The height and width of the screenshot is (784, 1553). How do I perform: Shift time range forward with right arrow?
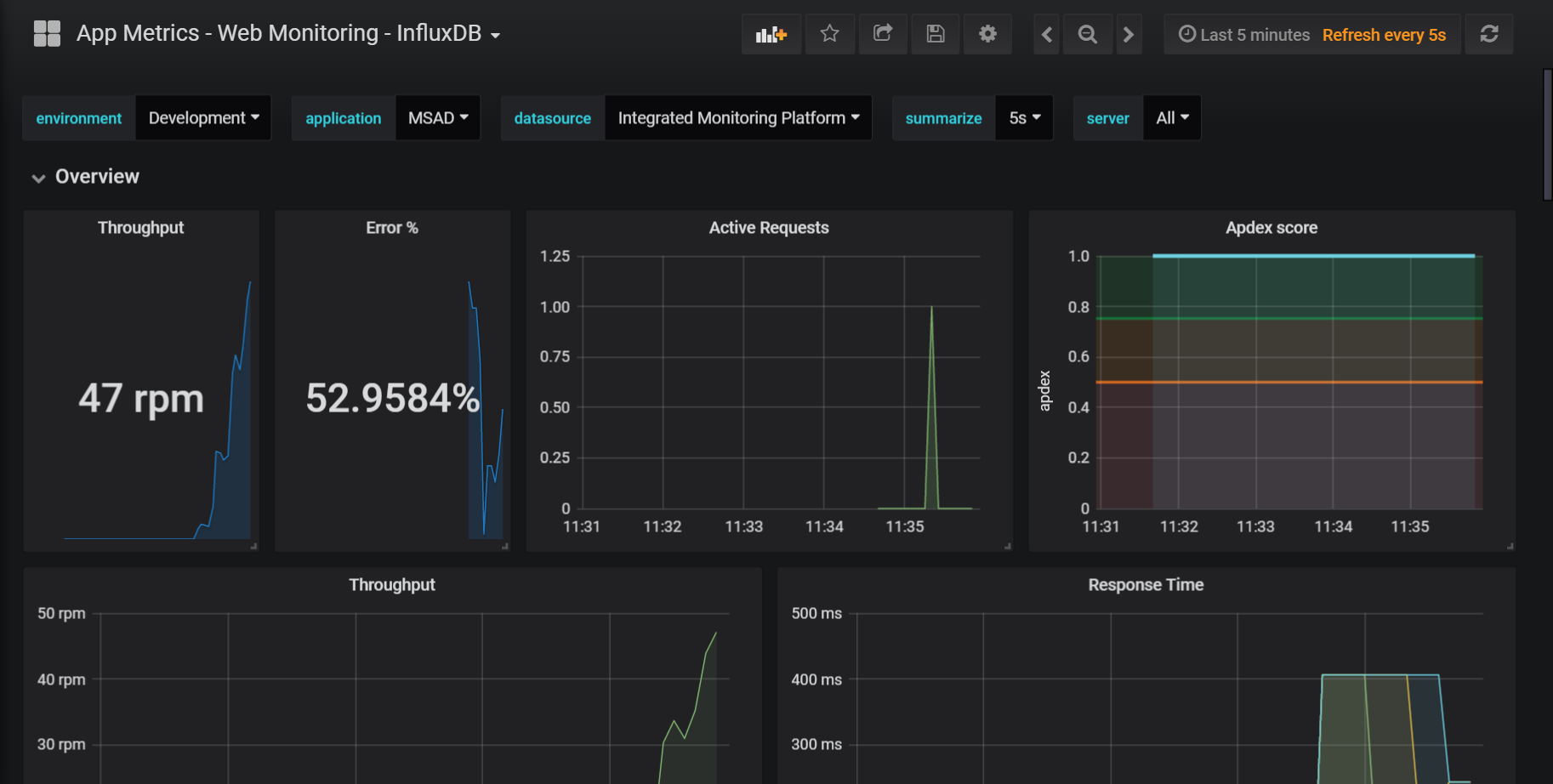(1129, 34)
